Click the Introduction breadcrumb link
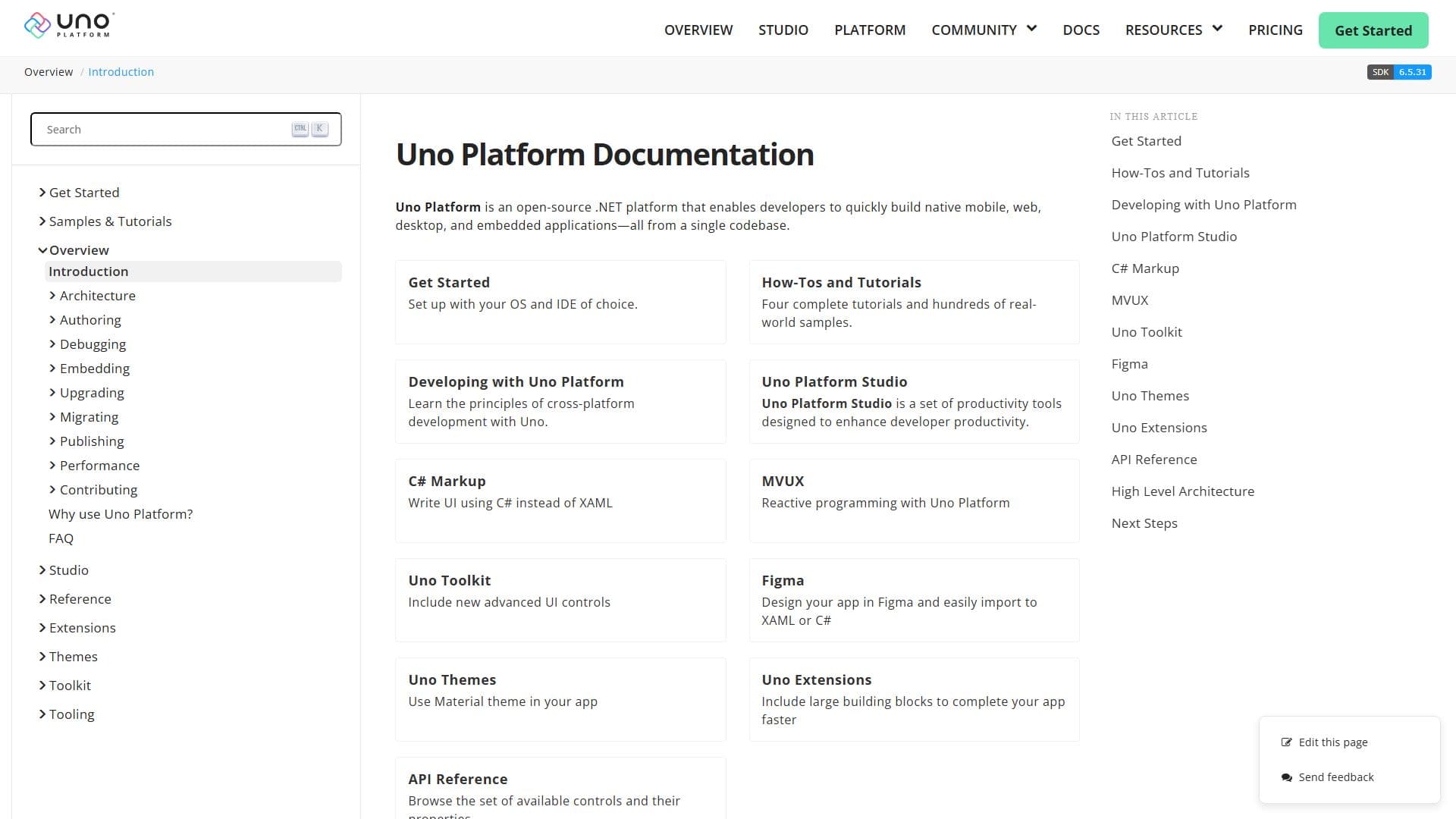This screenshot has width=1456, height=819. click(121, 72)
